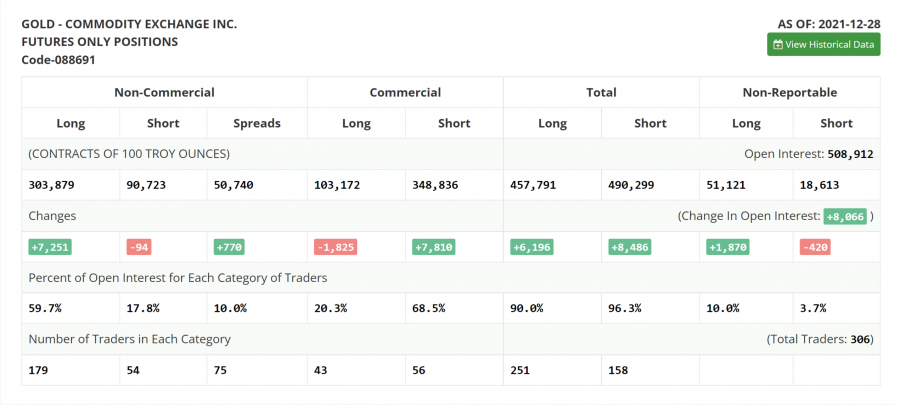Viewport: 900px width, 405px height.
Task: Click the trader count 54
Action: [x=133, y=370]
